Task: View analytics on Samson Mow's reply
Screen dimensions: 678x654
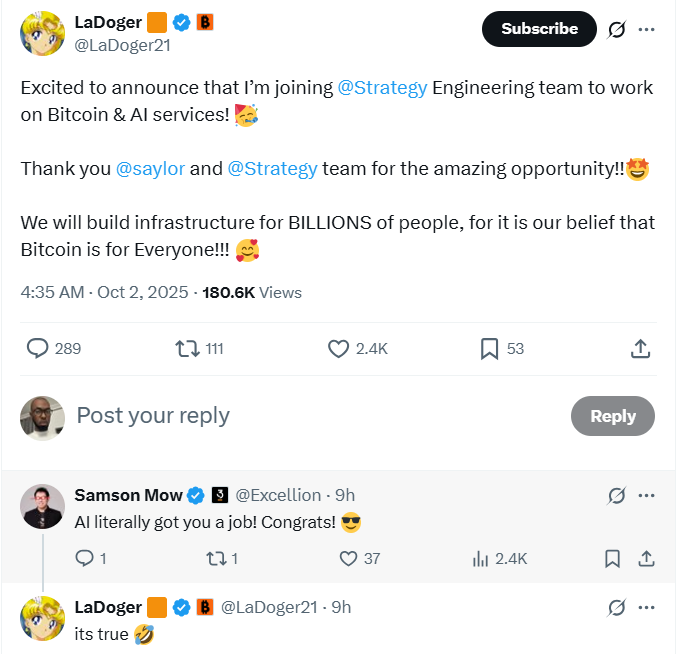Action: pyautogui.click(x=481, y=558)
